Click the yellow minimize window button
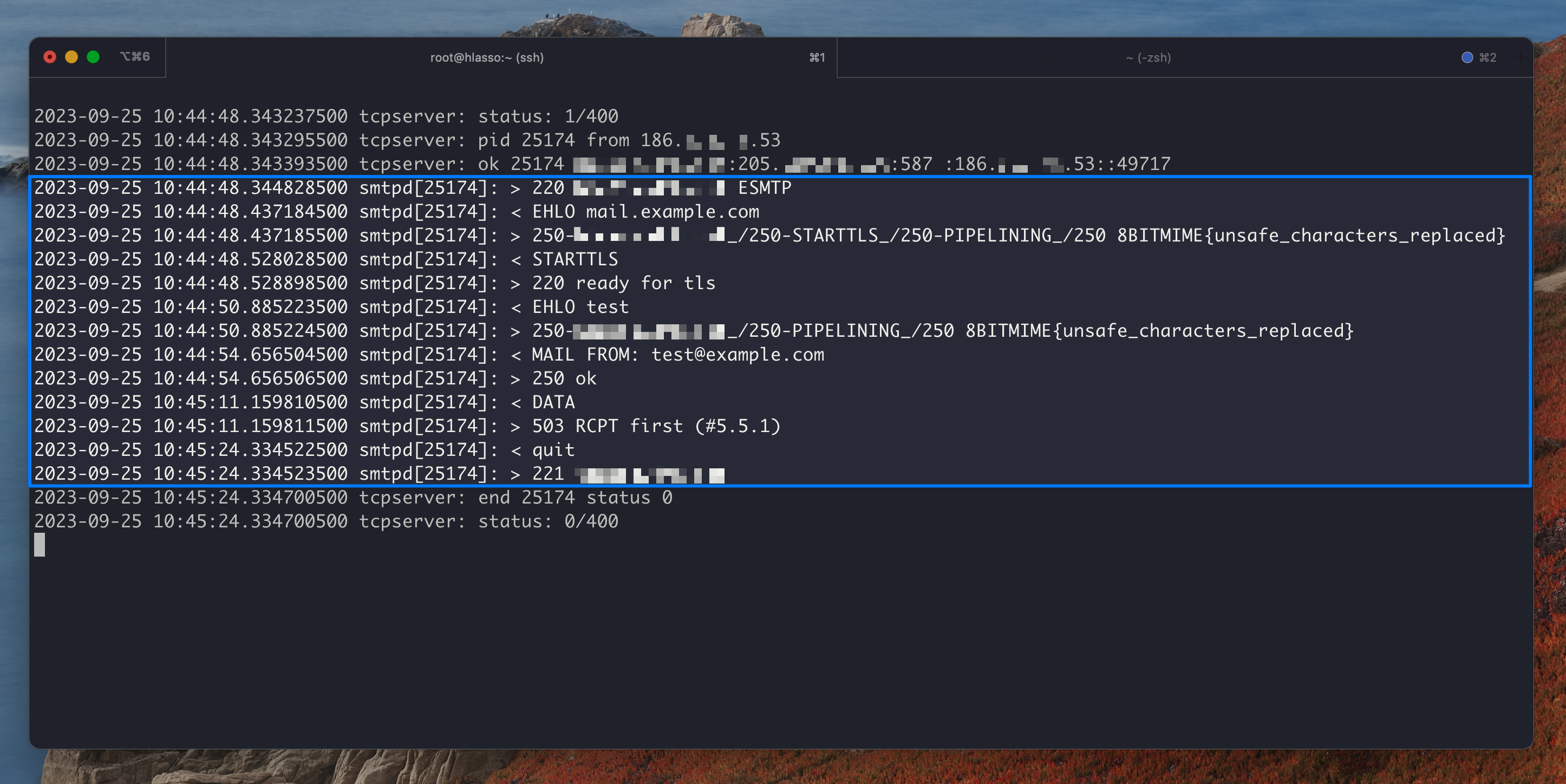 [x=71, y=57]
